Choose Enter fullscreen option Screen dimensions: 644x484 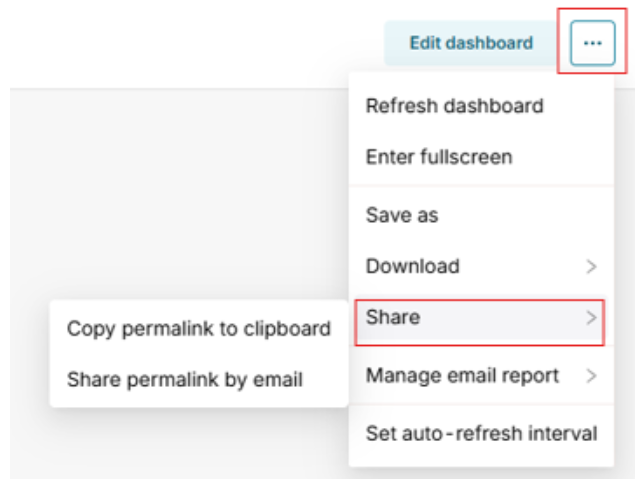tap(439, 157)
